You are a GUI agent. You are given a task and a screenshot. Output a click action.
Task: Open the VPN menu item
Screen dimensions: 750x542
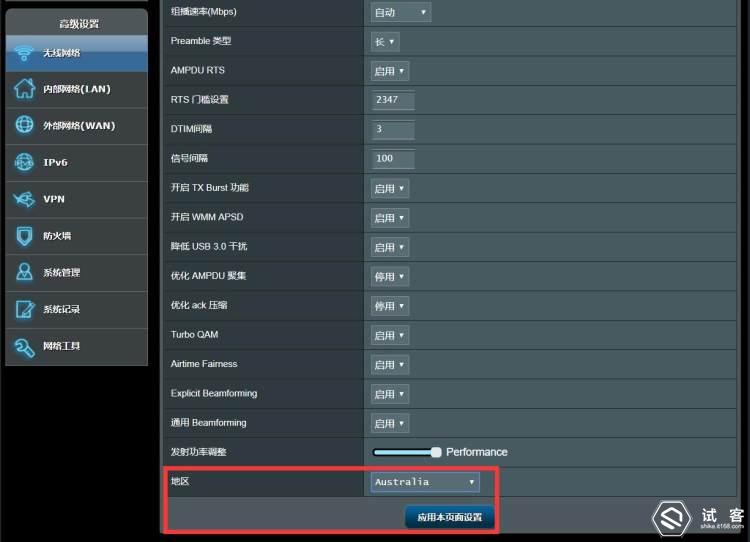pos(77,199)
